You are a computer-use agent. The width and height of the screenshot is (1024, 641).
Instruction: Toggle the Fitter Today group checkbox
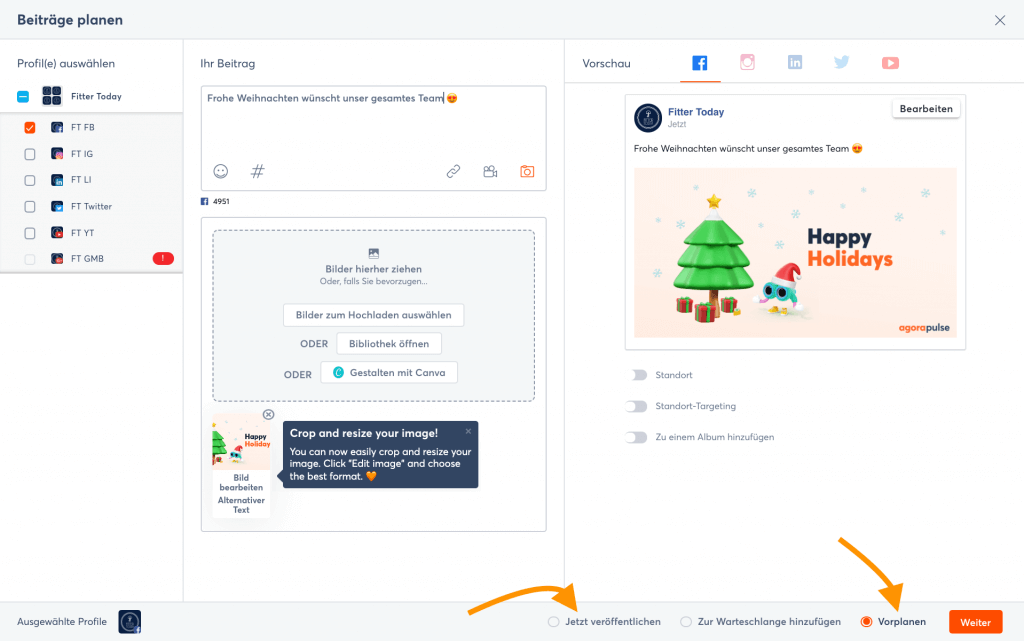[x=23, y=97]
